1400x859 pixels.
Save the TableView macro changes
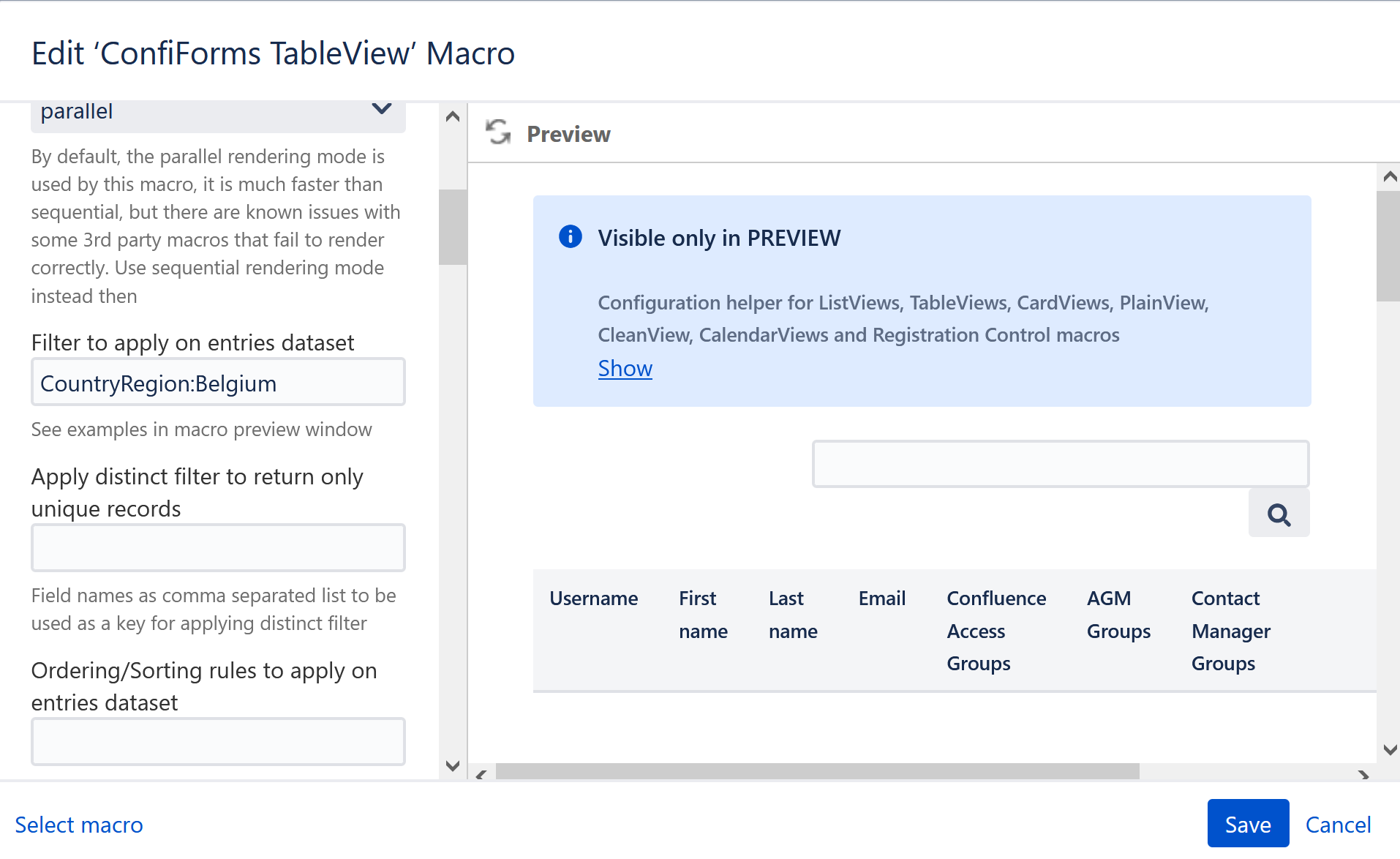click(x=1247, y=823)
